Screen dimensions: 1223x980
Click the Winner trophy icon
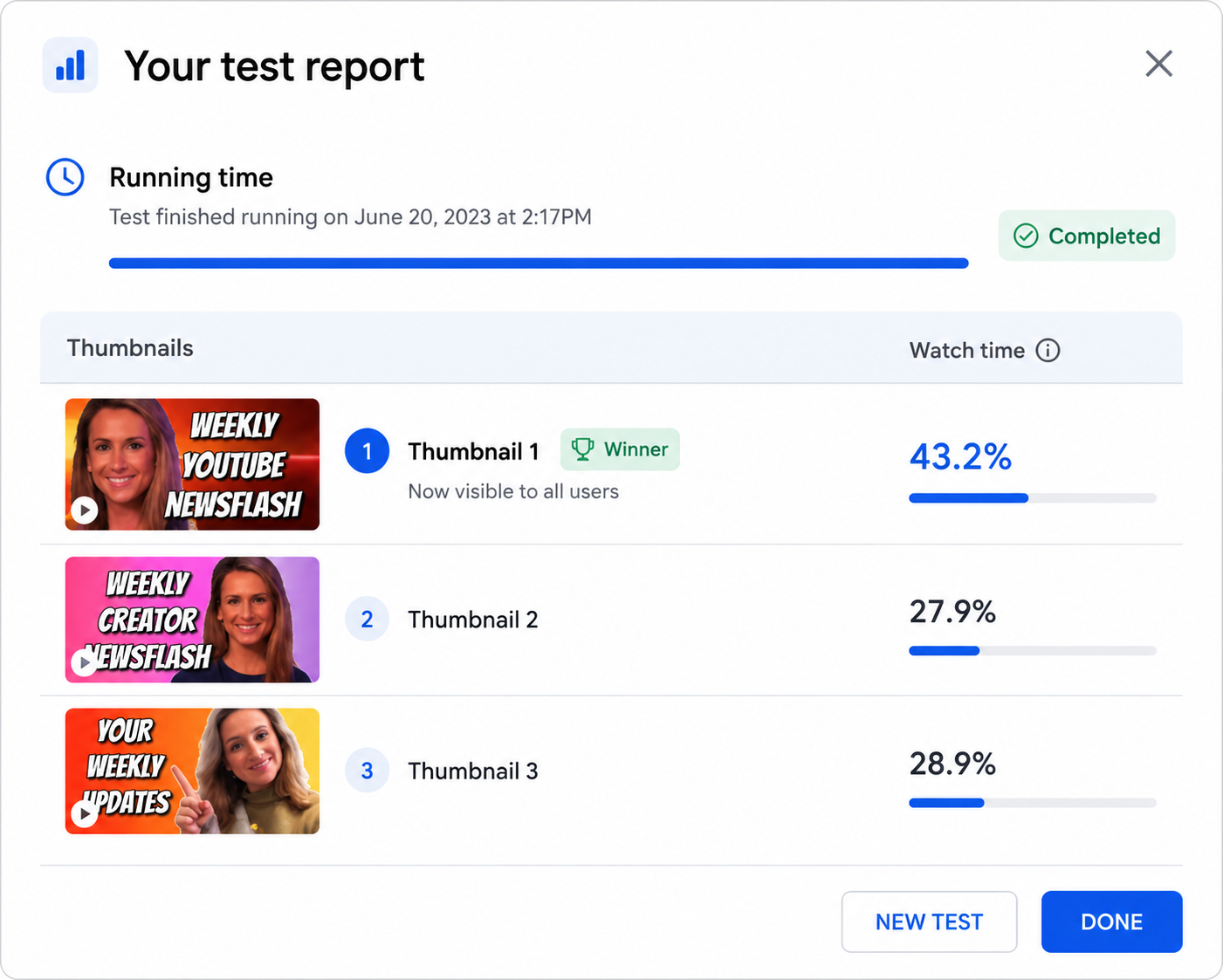click(582, 449)
